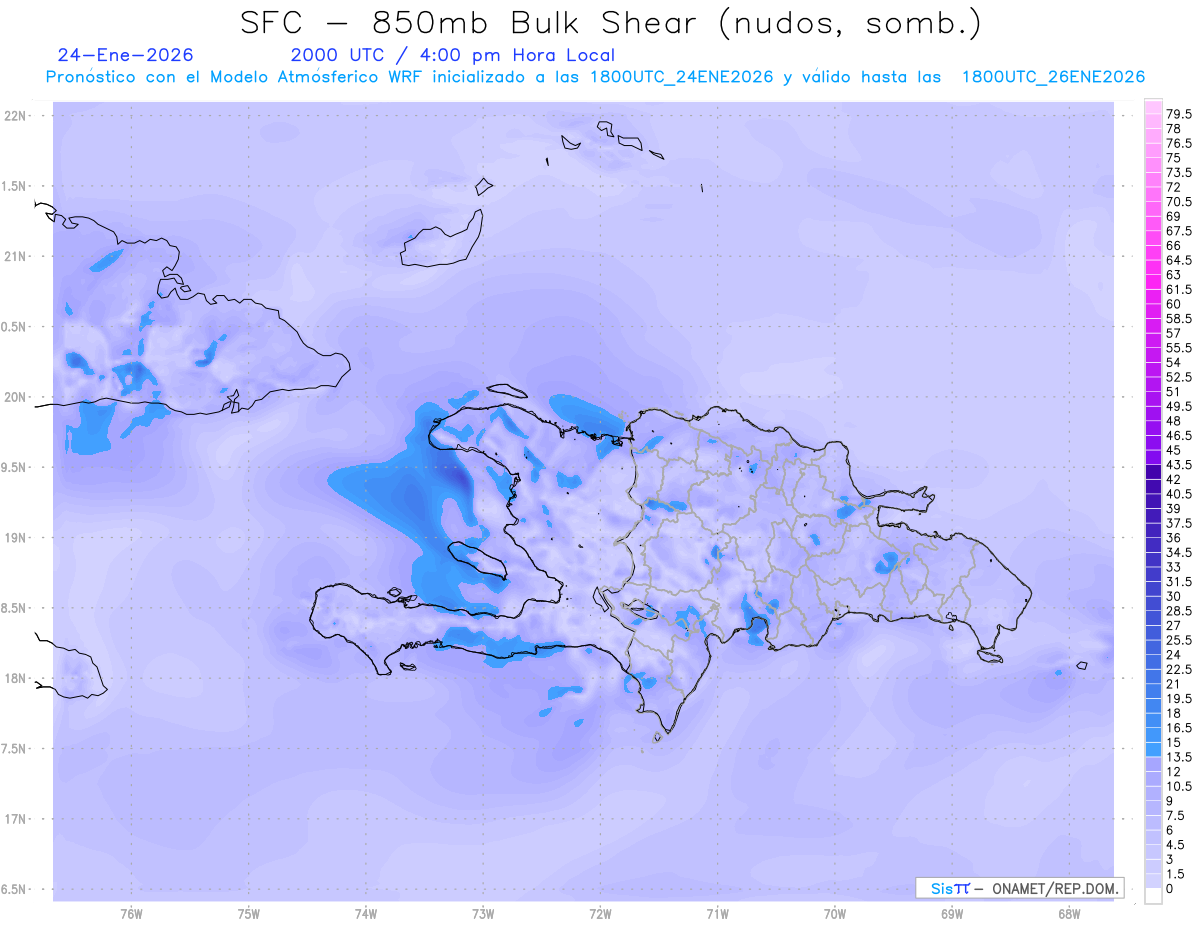This screenshot has height=927, width=1200.
Task: Select the "13.5" colorbar value
Action: click(1179, 756)
